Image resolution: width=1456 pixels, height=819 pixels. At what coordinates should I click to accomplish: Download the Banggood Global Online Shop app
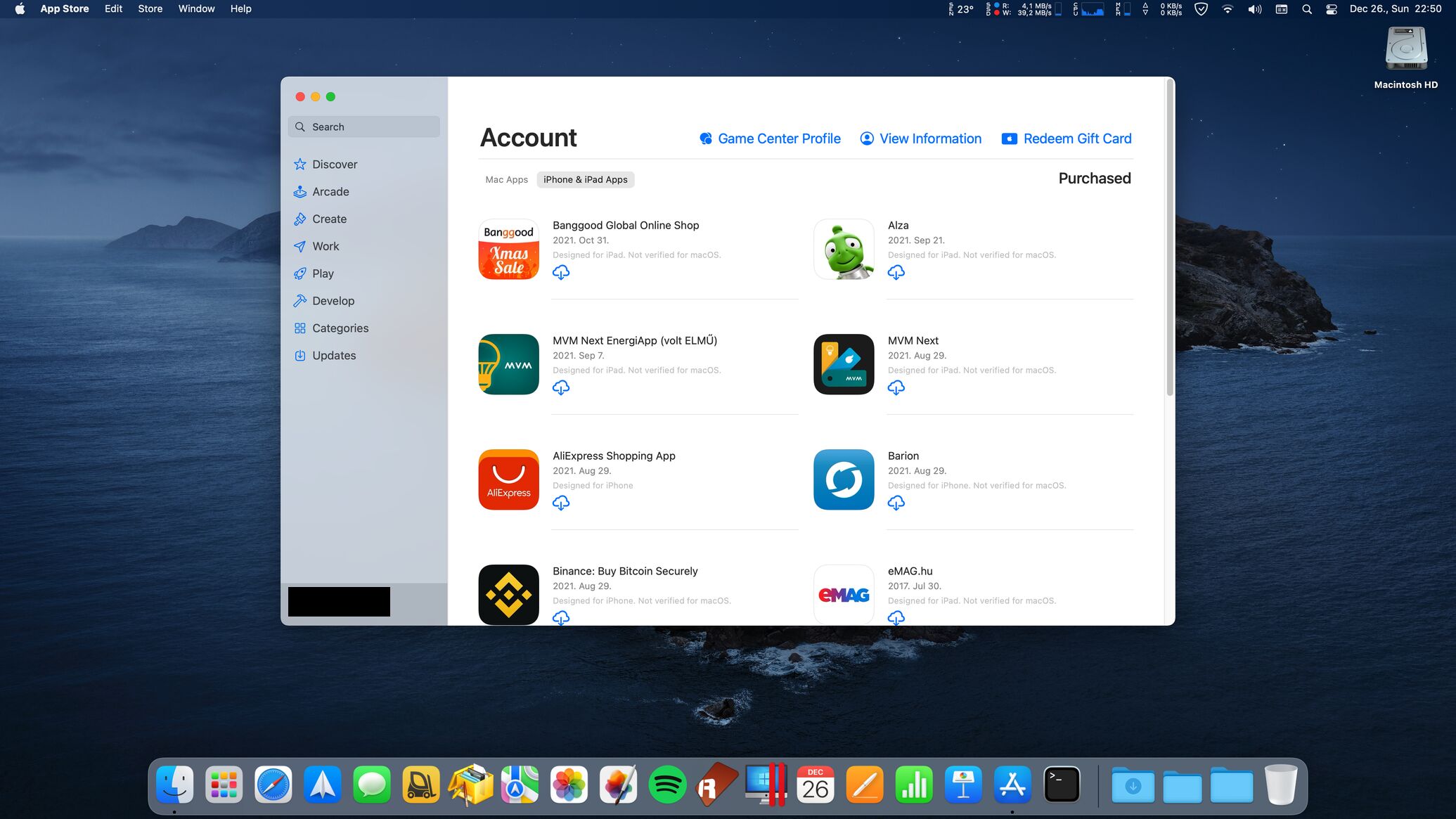click(560, 273)
